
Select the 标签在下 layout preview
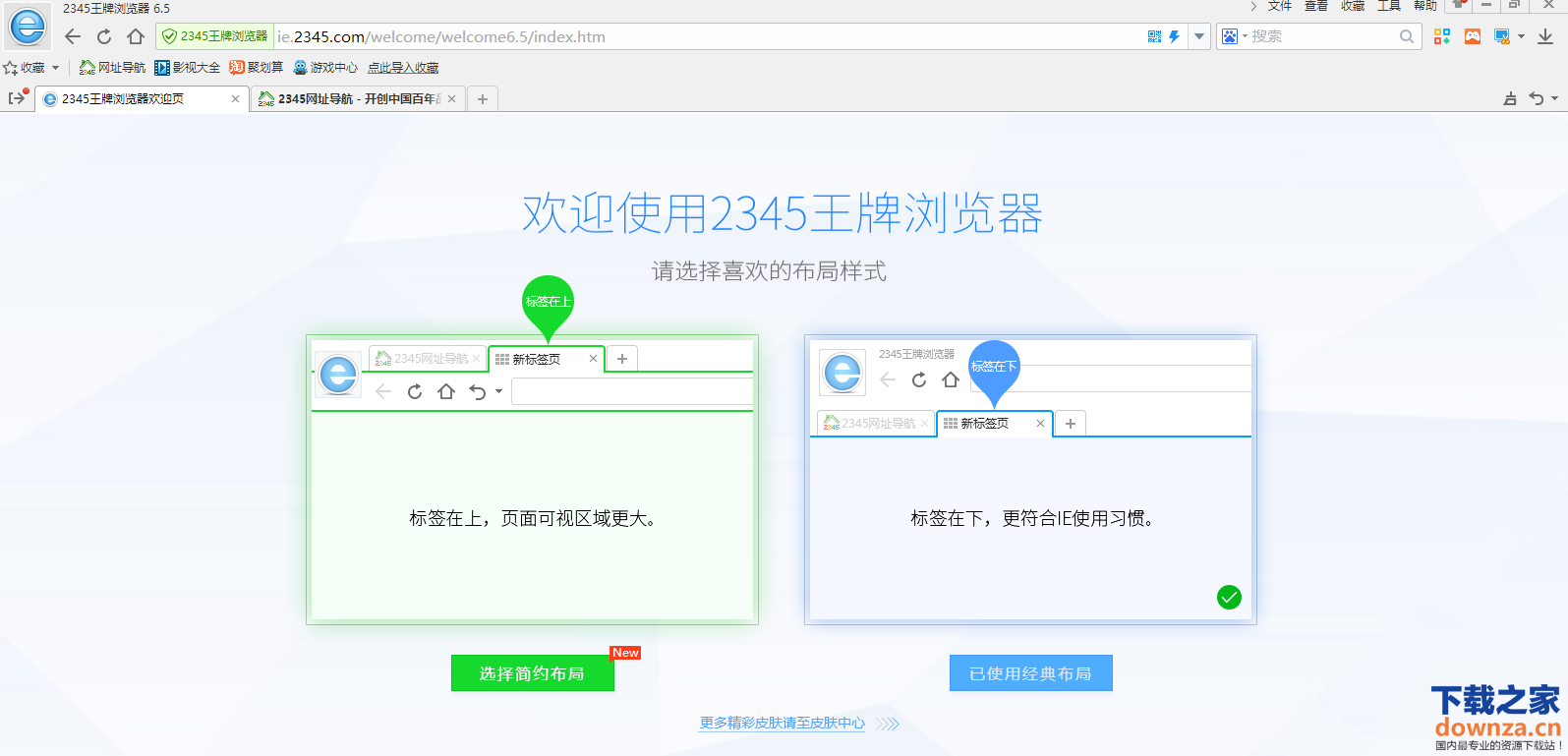click(x=1030, y=480)
